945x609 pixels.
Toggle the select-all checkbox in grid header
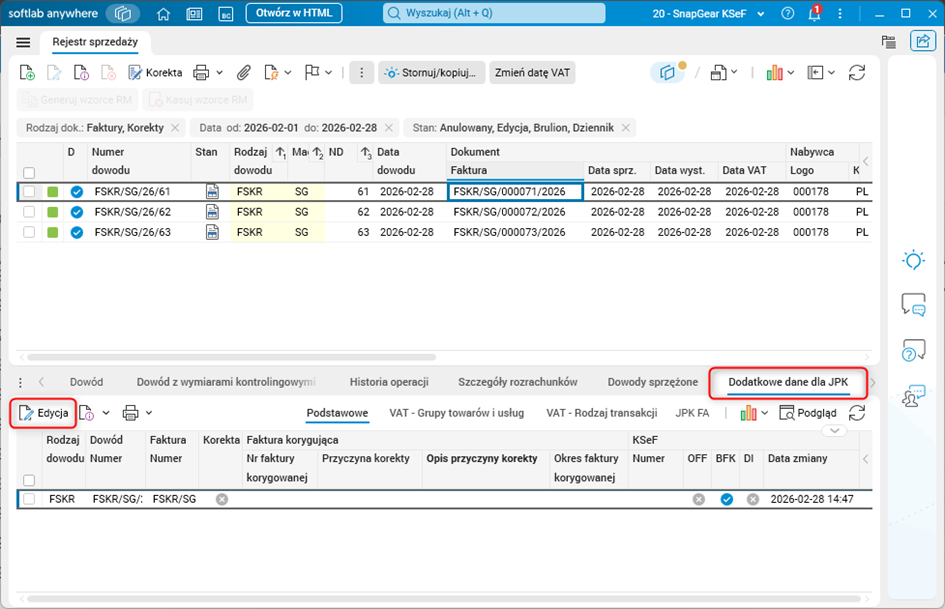tap(30, 172)
